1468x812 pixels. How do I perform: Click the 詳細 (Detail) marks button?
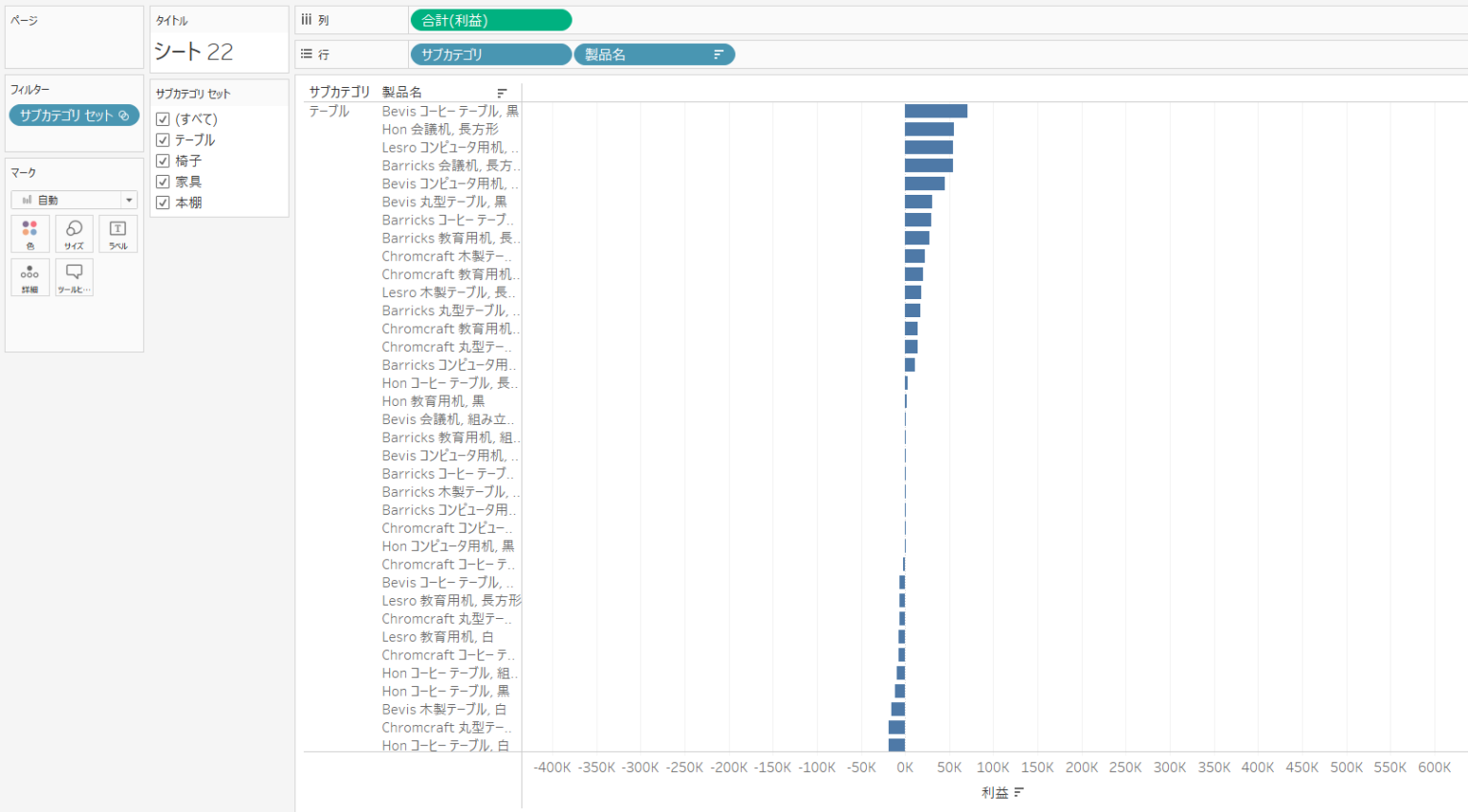[x=30, y=277]
